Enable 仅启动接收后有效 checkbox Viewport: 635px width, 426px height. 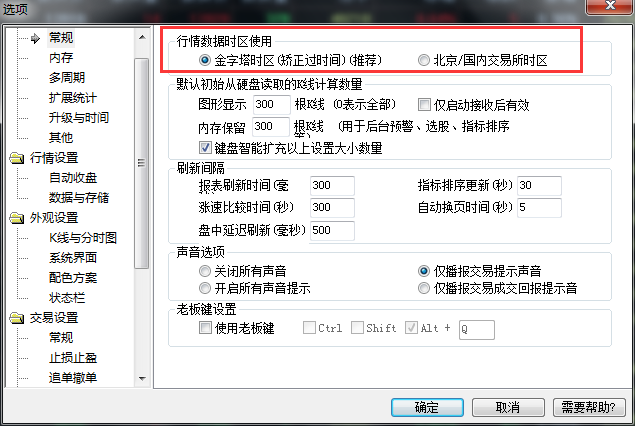click(424, 104)
